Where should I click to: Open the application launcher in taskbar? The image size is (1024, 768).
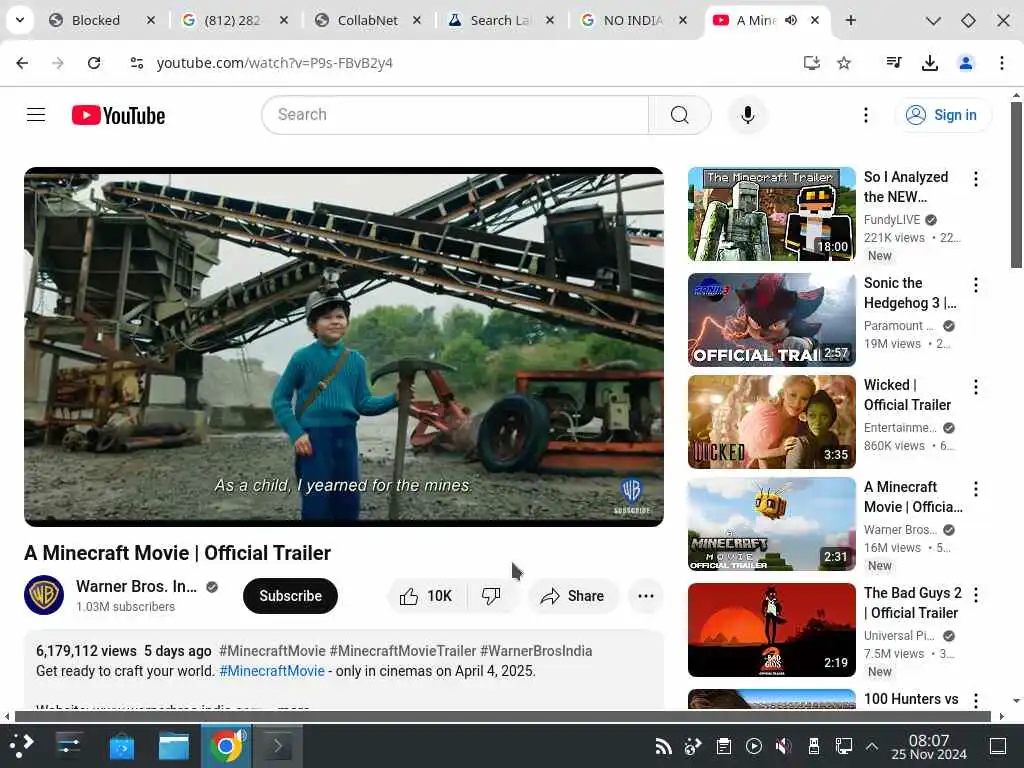22,746
